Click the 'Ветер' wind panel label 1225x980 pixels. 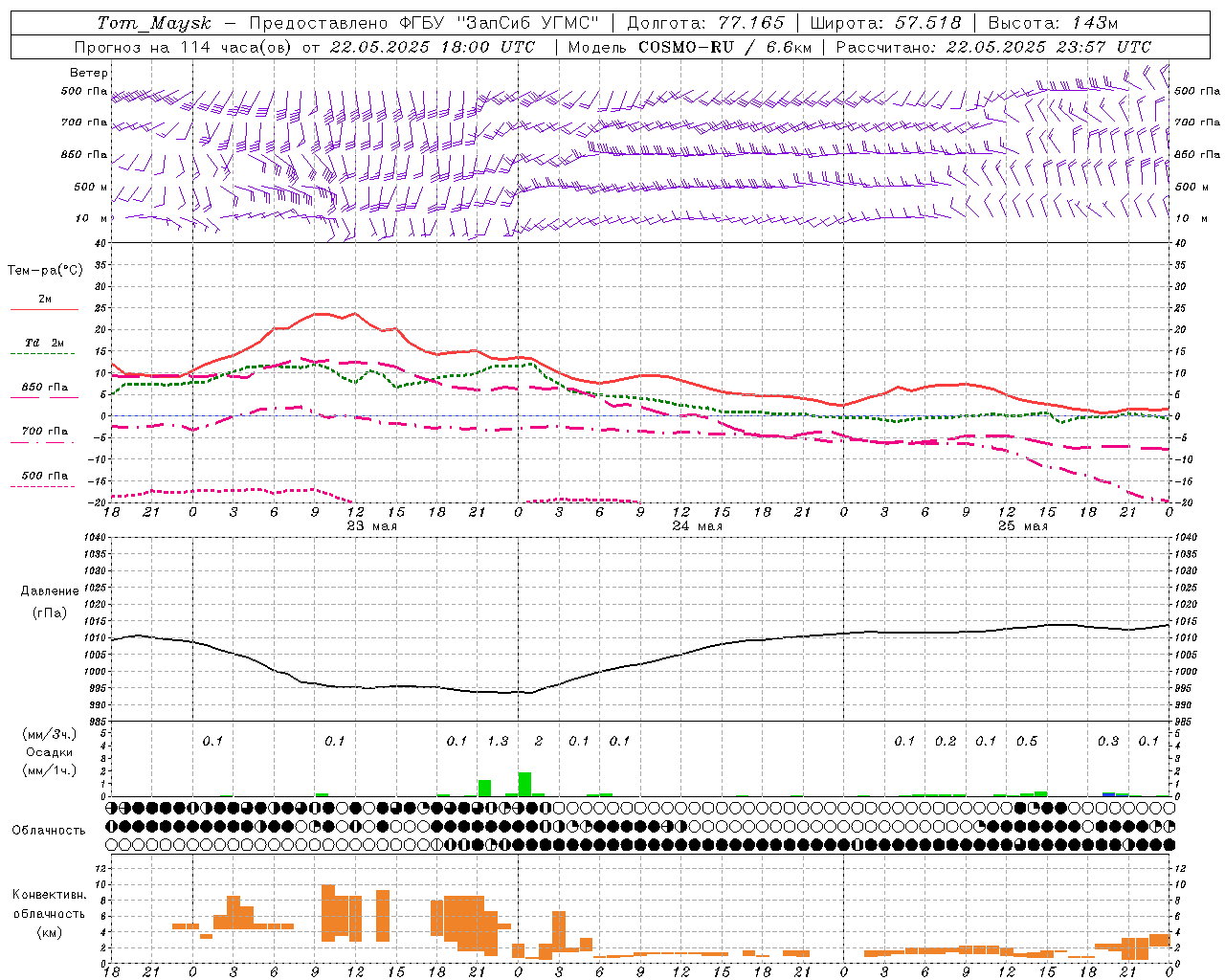[x=89, y=73]
